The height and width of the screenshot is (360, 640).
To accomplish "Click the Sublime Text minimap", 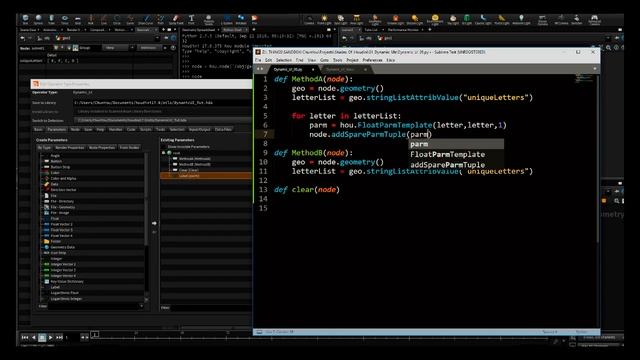I will 584,78.
